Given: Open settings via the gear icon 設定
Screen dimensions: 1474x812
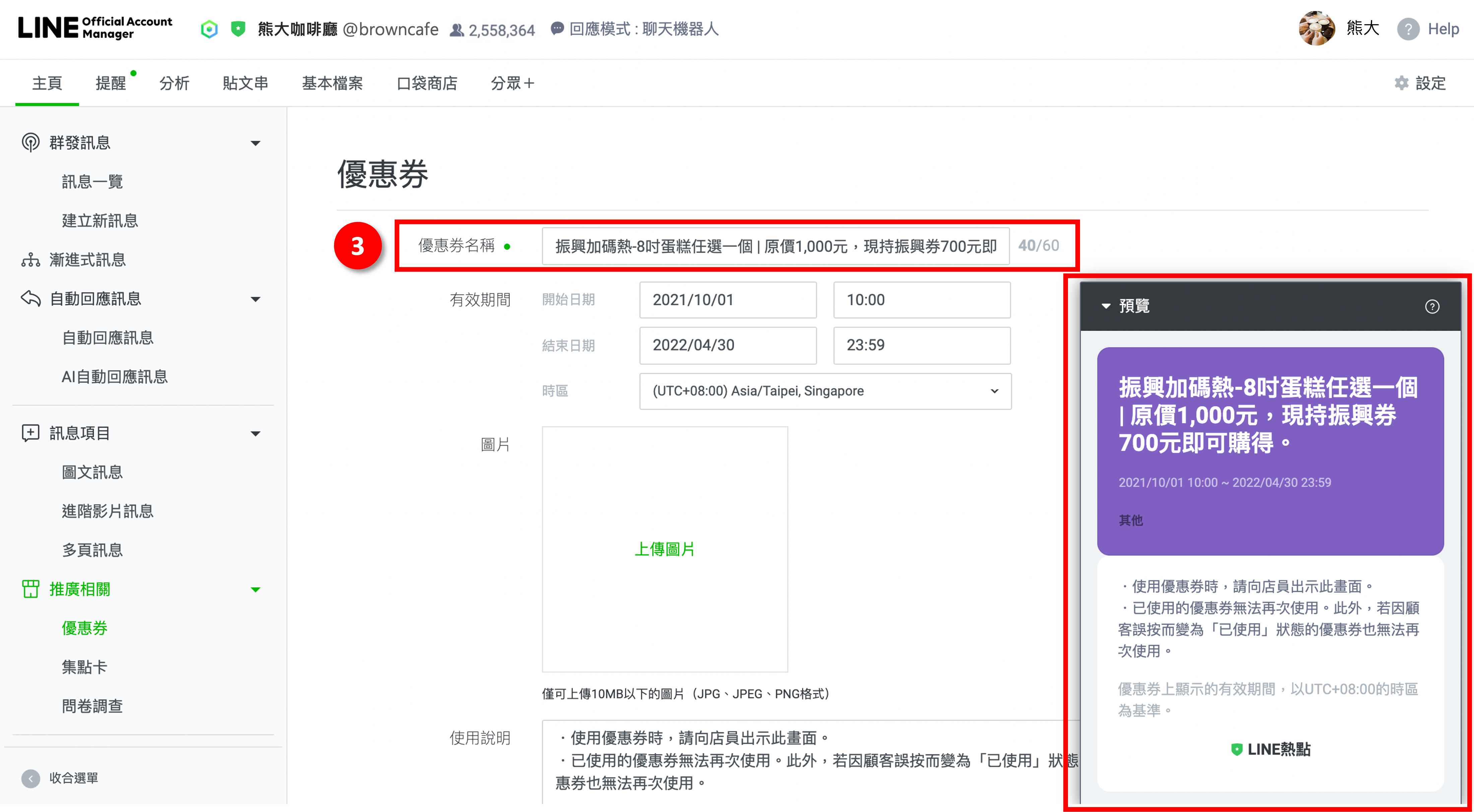Looking at the screenshot, I should pyautogui.click(x=1401, y=83).
